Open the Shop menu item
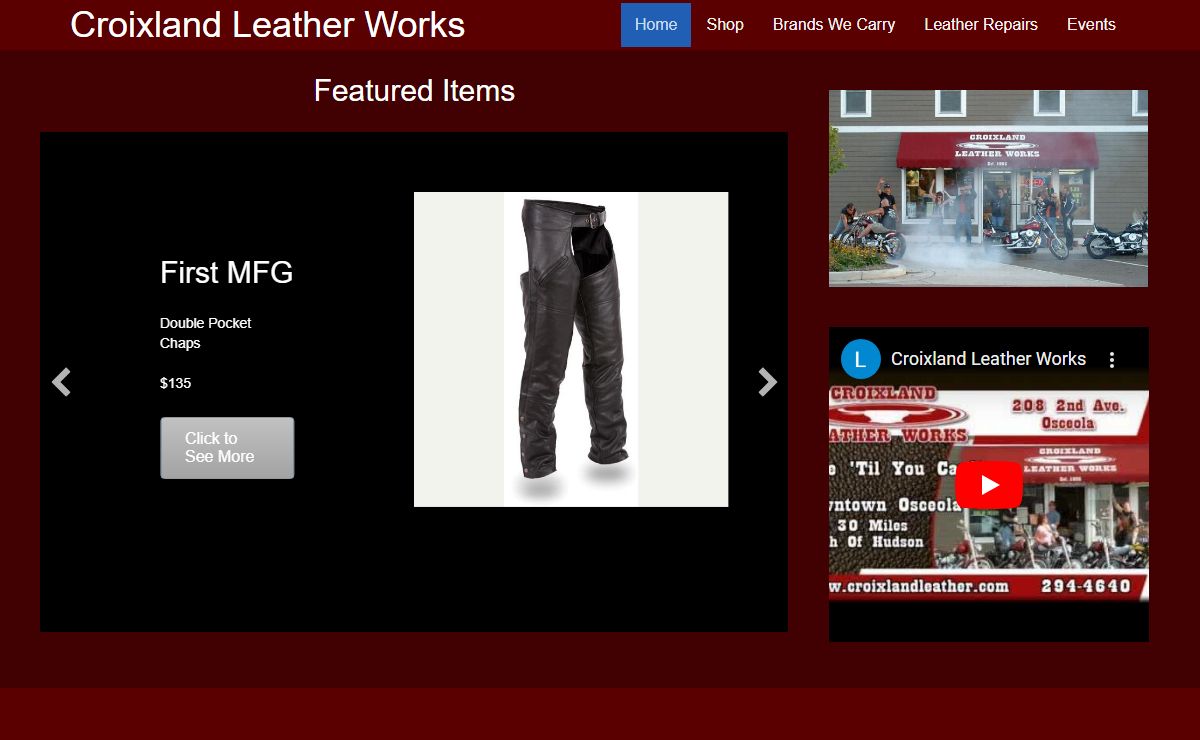This screenshot has height=740, width=1200. 725,25
